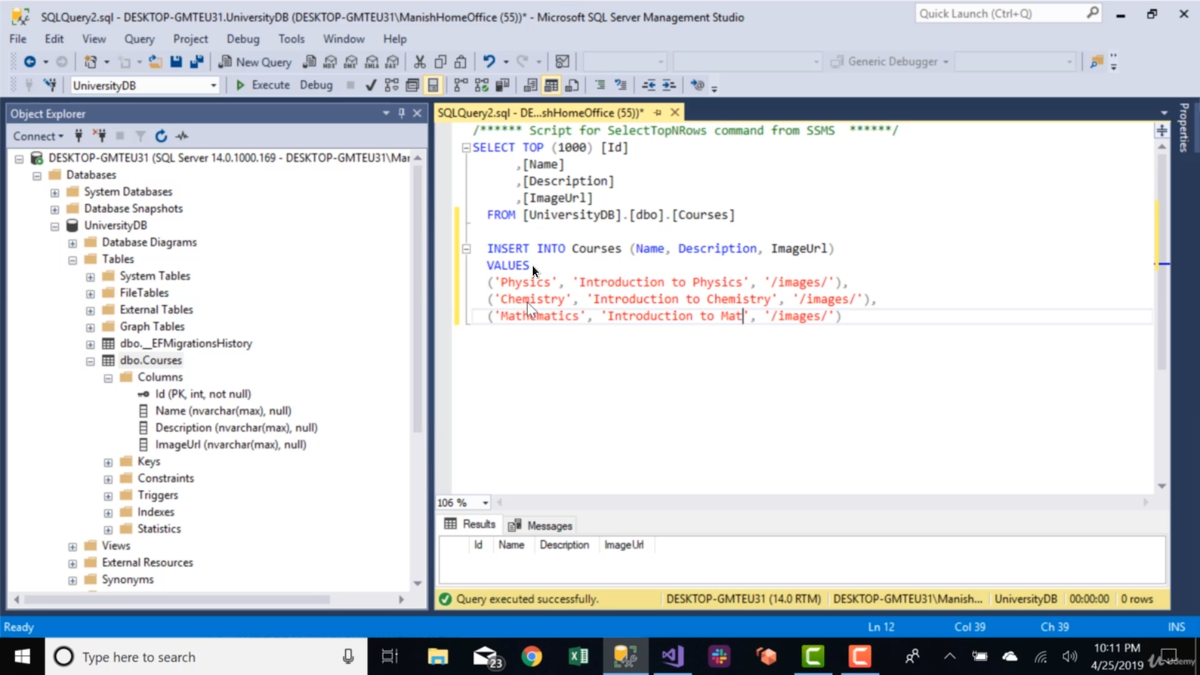Click Comment out selected lines icon
1200x675 pixels.
[x=599, y=86]
